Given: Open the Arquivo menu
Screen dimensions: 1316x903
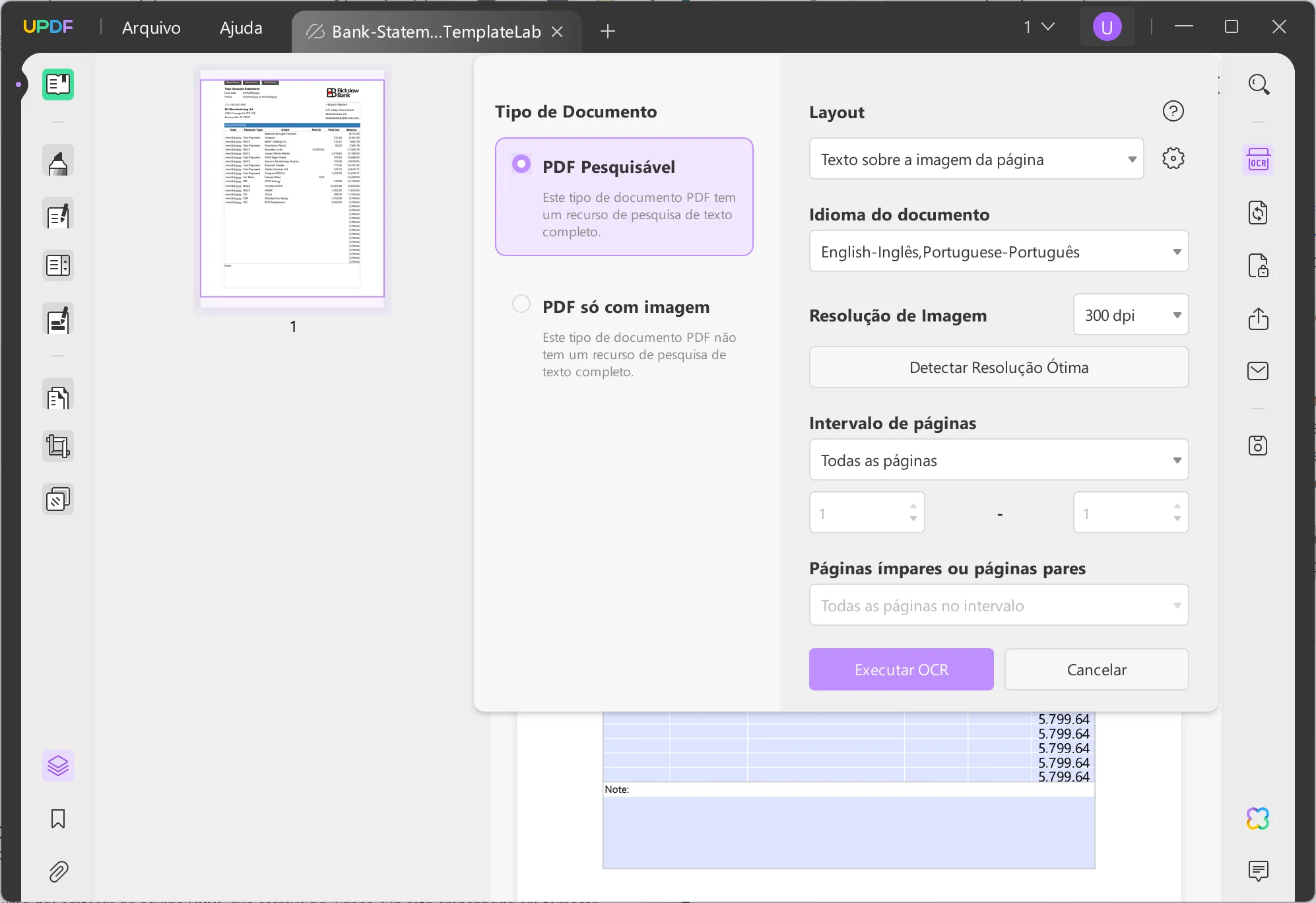Looking at the screenshot, I should click(x=151, y=28).
